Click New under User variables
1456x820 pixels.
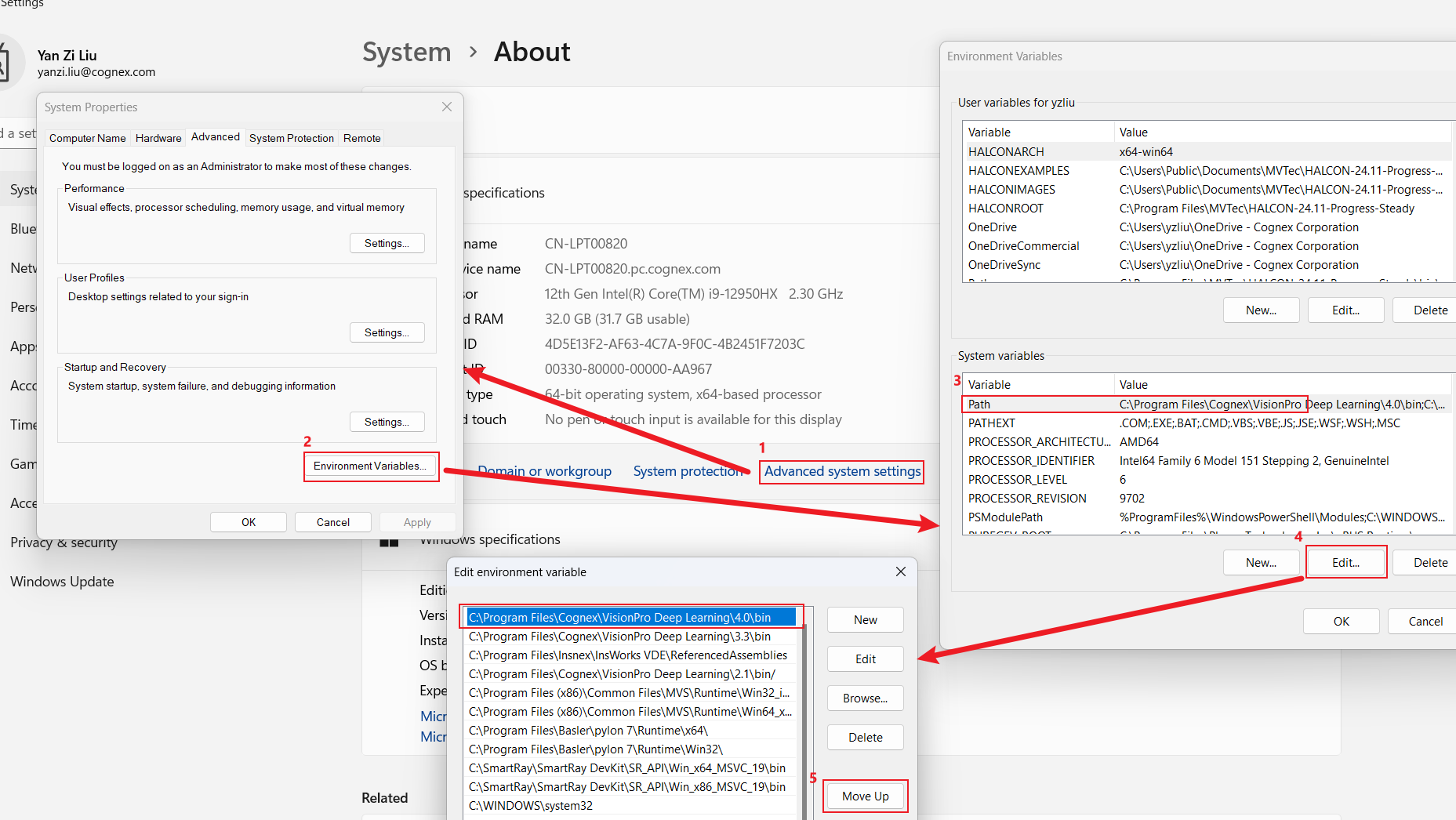pos(1261,310)
